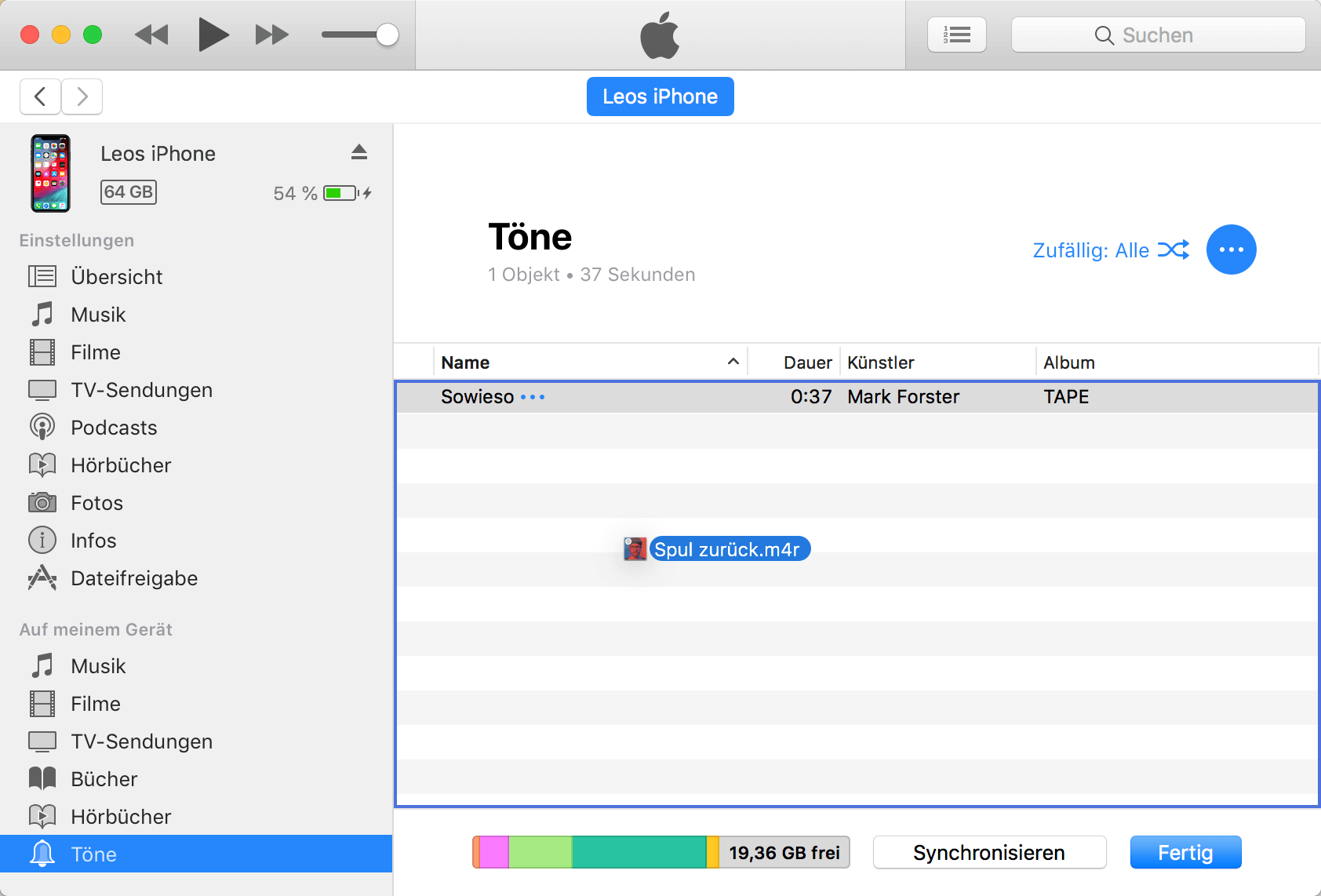Image resolution: width=1321 pixels, height=896 pixels.
Task: Click the light green storage bar segment
Action: [x=540, y=852]
